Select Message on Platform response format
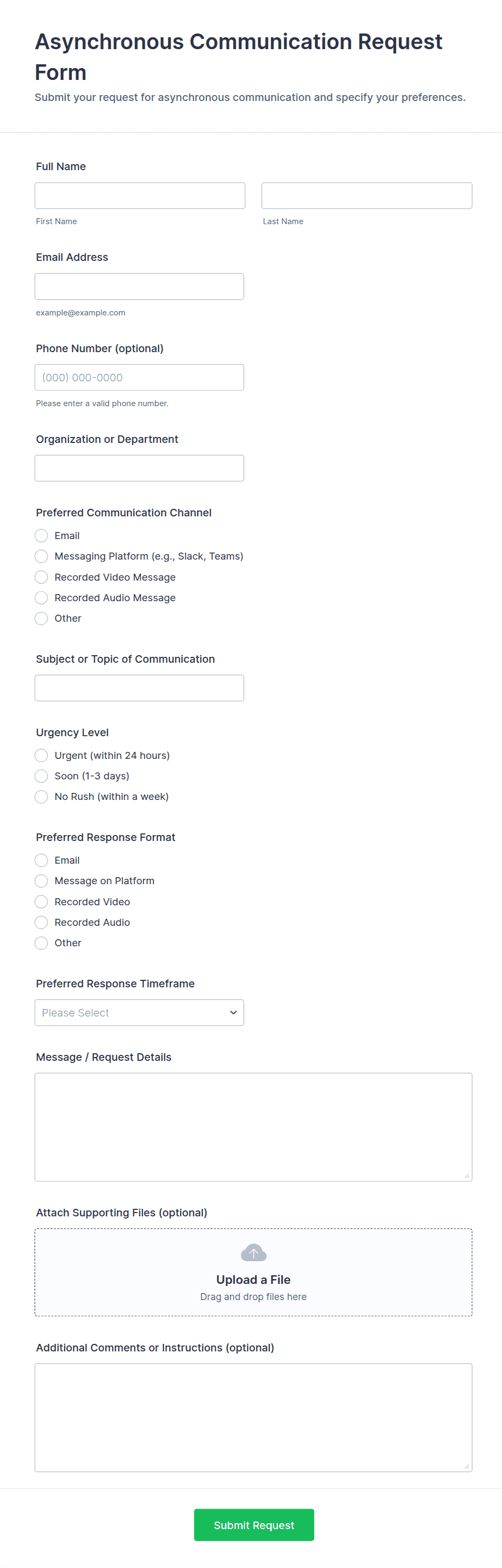Image resolution: width=502 pixels, height=1568 pixels. [x=42, y=881]
